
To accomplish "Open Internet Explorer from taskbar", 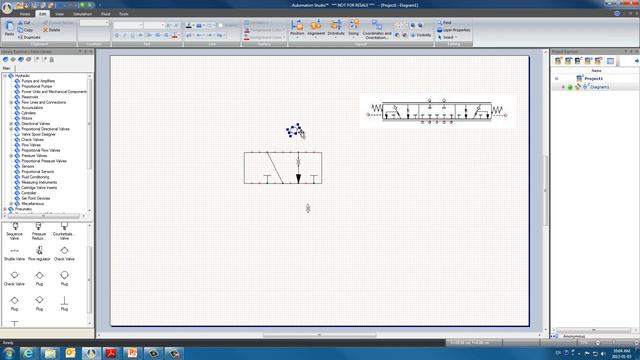I will (28, 353).
